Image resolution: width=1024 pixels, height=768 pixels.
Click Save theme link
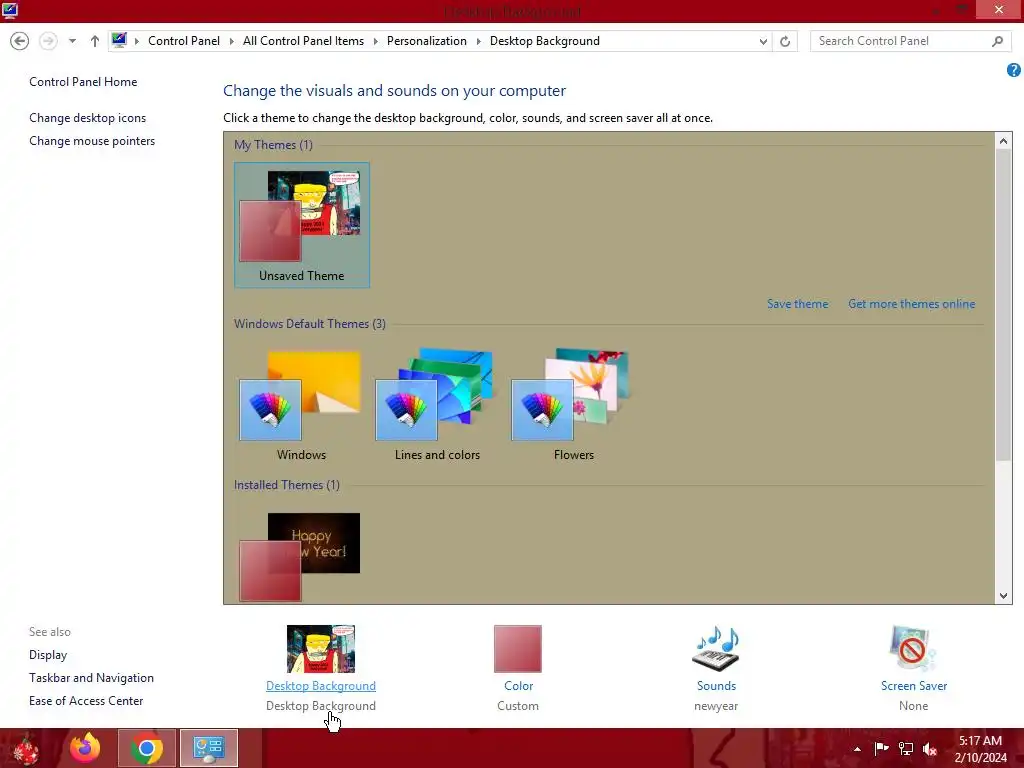click(797, 304)
